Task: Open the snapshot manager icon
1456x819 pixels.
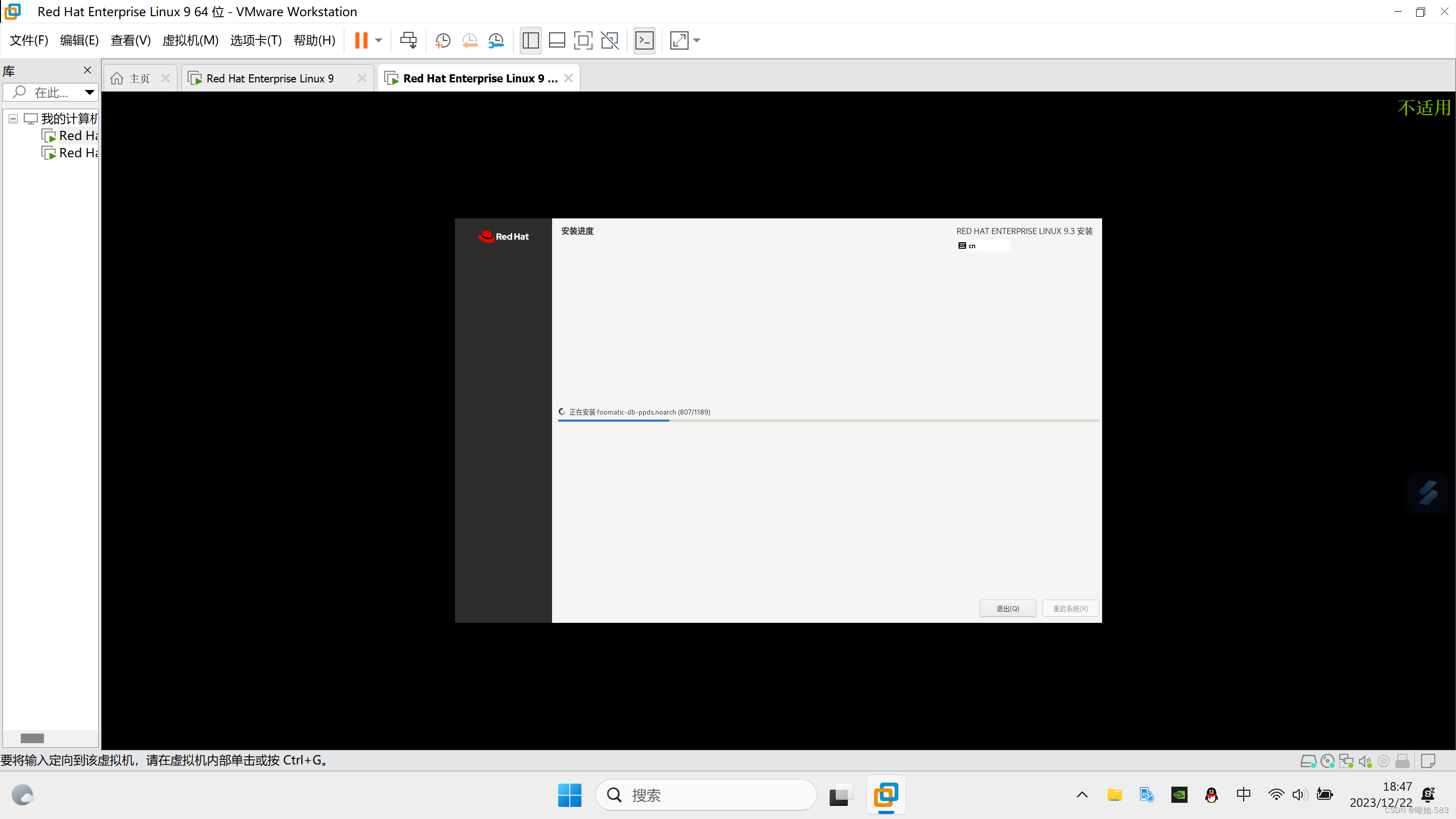Action: pyautogui.click(x=495, y=40)
